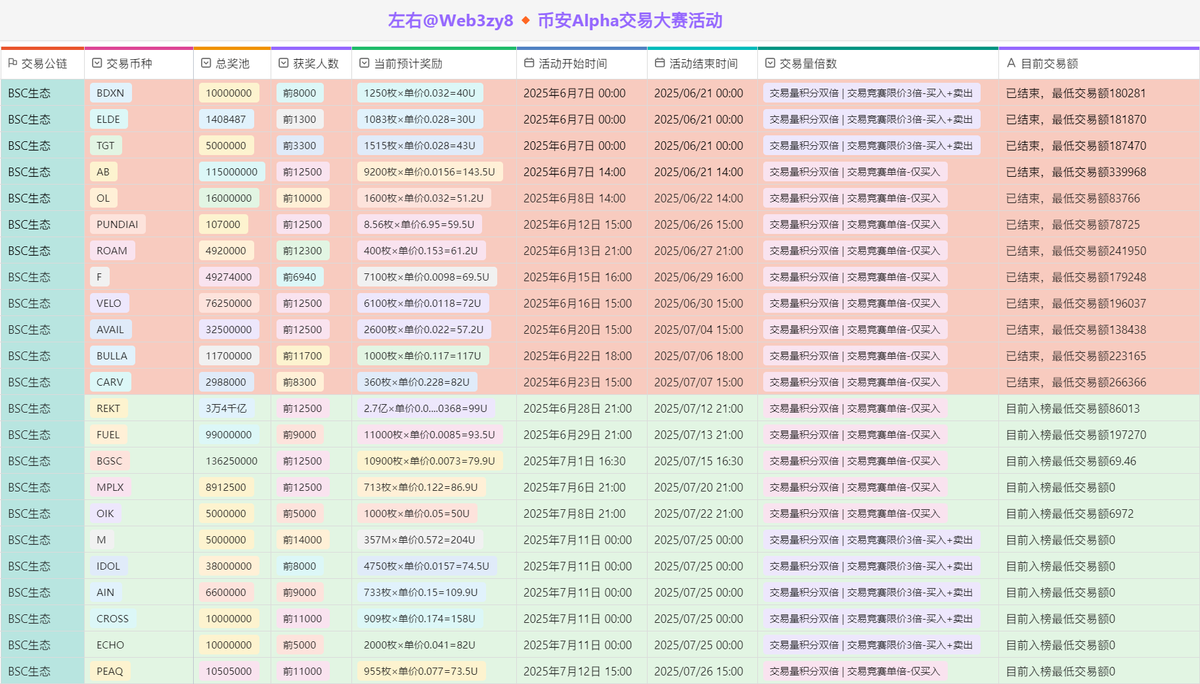Click the BULLA token tag
This screenshot has width=1200, height=684.
112,356
